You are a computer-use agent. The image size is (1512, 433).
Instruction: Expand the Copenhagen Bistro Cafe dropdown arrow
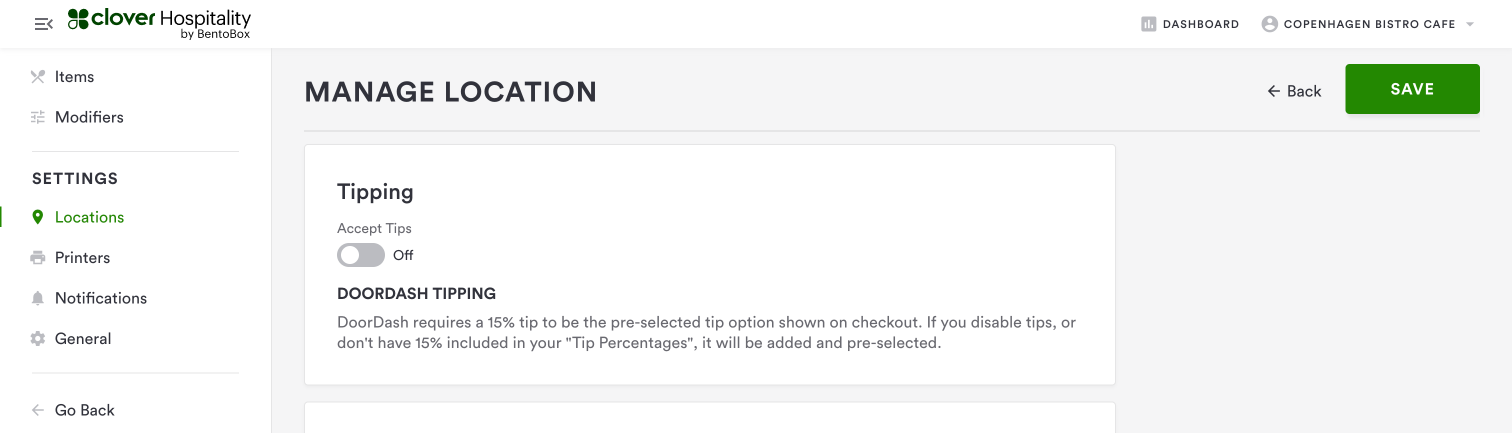pyautogui.click(x=1470, y=24)
